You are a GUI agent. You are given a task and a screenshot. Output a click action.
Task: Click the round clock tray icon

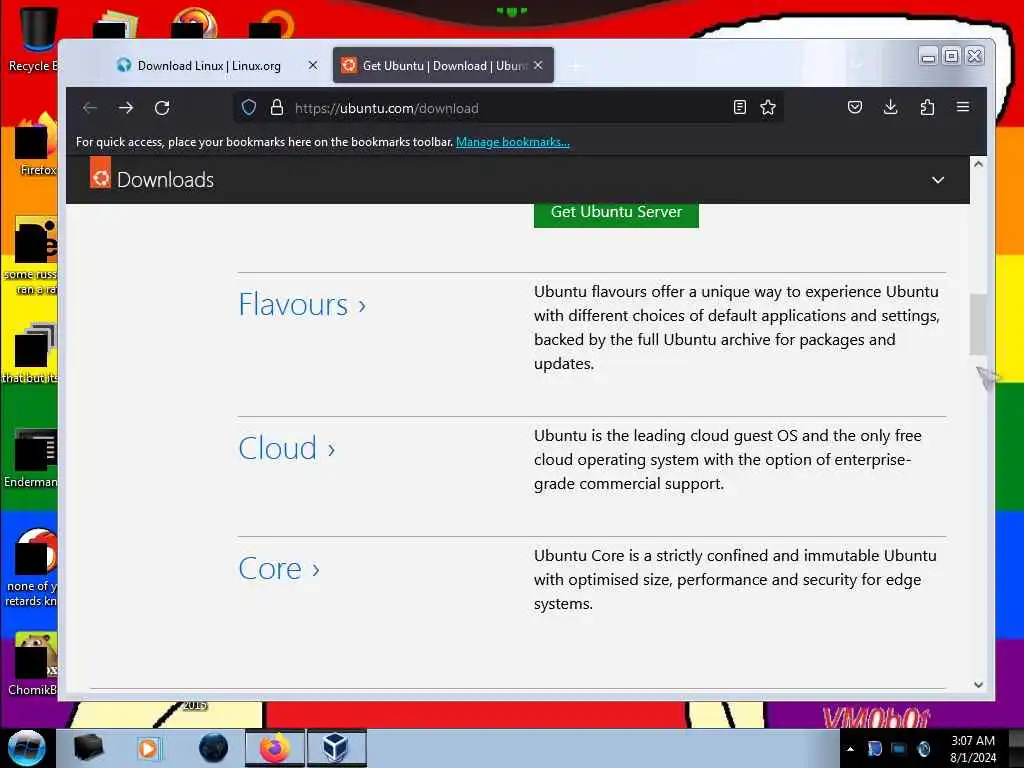[x=923, y=749]
